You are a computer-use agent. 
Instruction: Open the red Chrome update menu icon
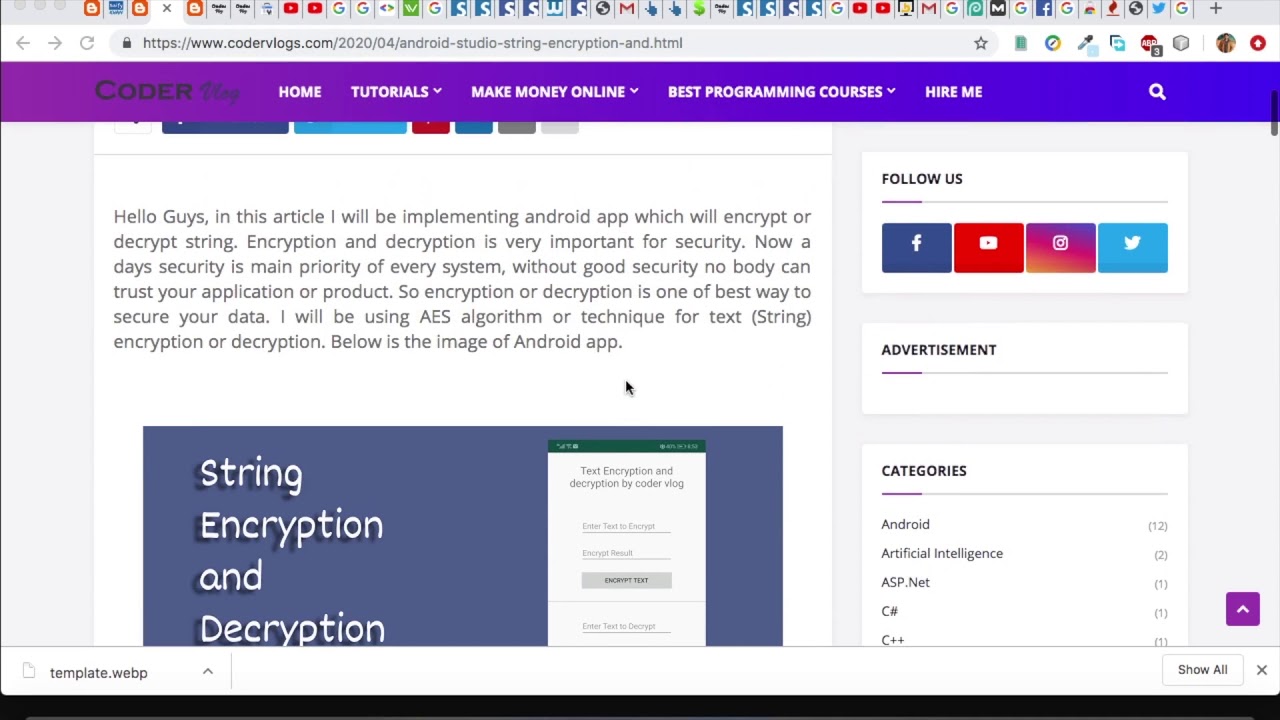pos(1258,43)
